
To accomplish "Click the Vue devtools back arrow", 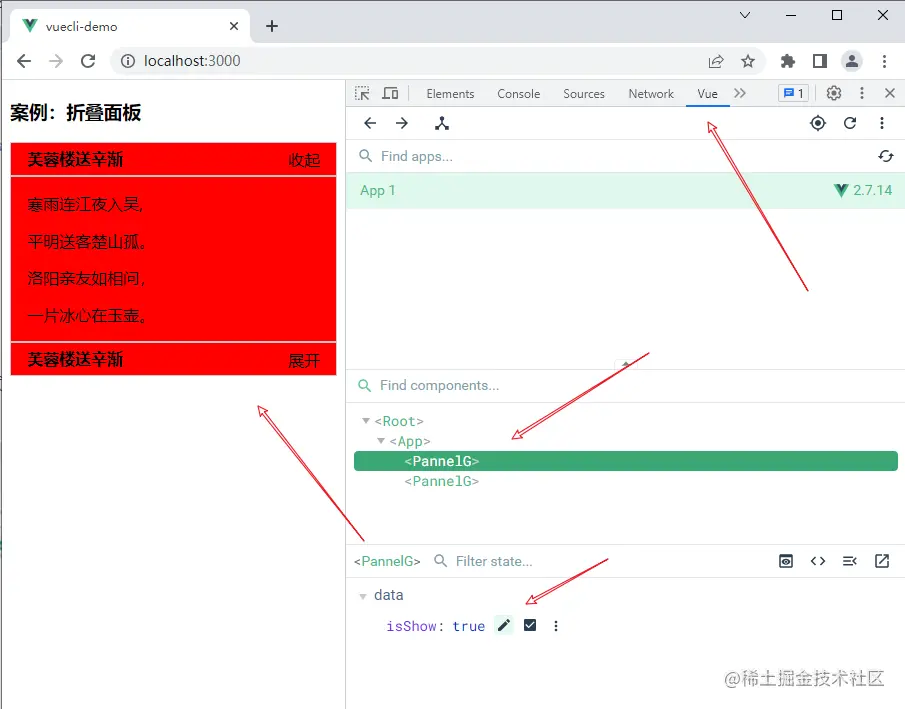I will 370,123.
